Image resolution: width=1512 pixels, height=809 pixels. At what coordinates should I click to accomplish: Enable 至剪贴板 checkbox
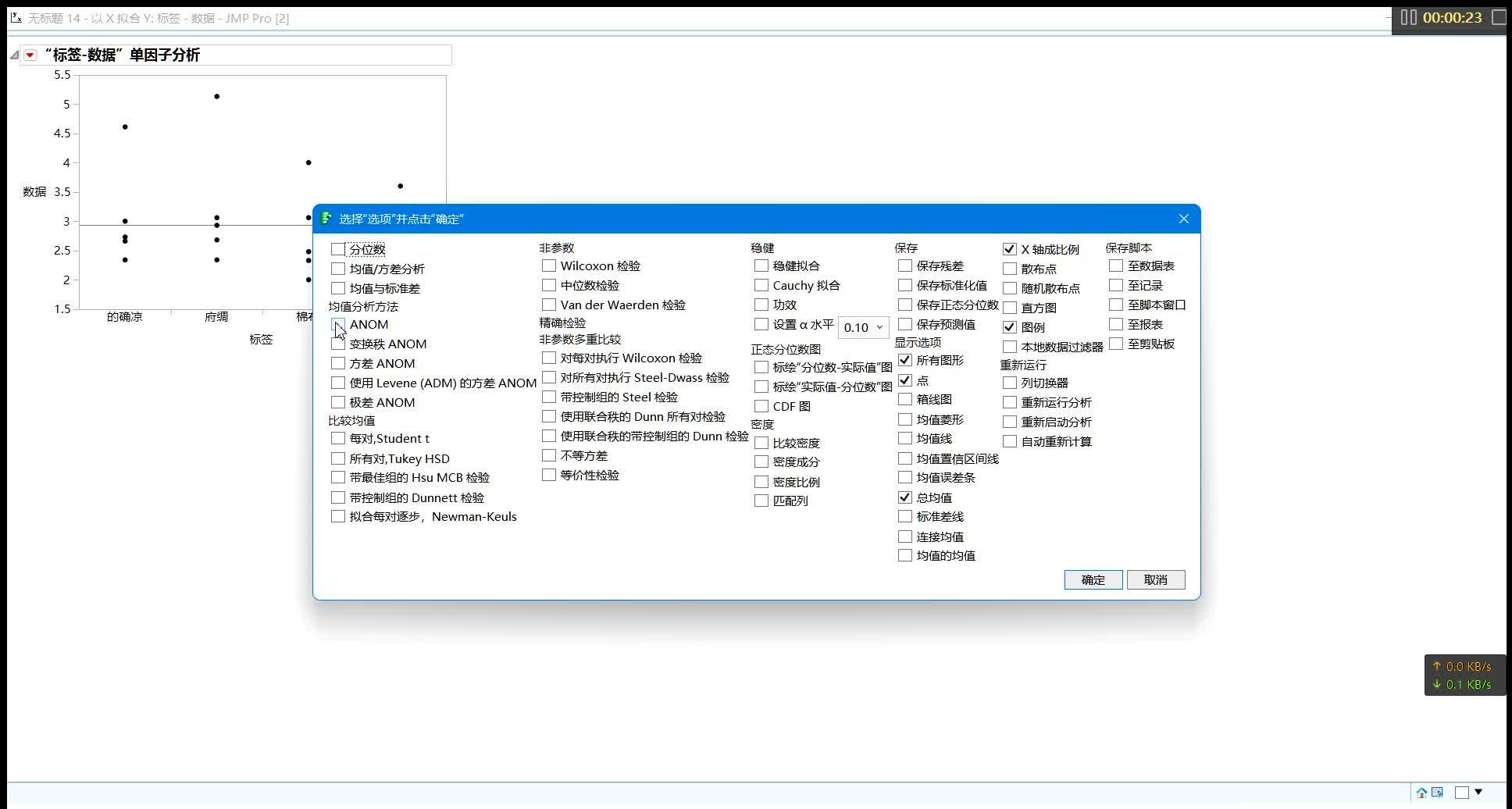pyautogui.click(x=1116, y=344)
